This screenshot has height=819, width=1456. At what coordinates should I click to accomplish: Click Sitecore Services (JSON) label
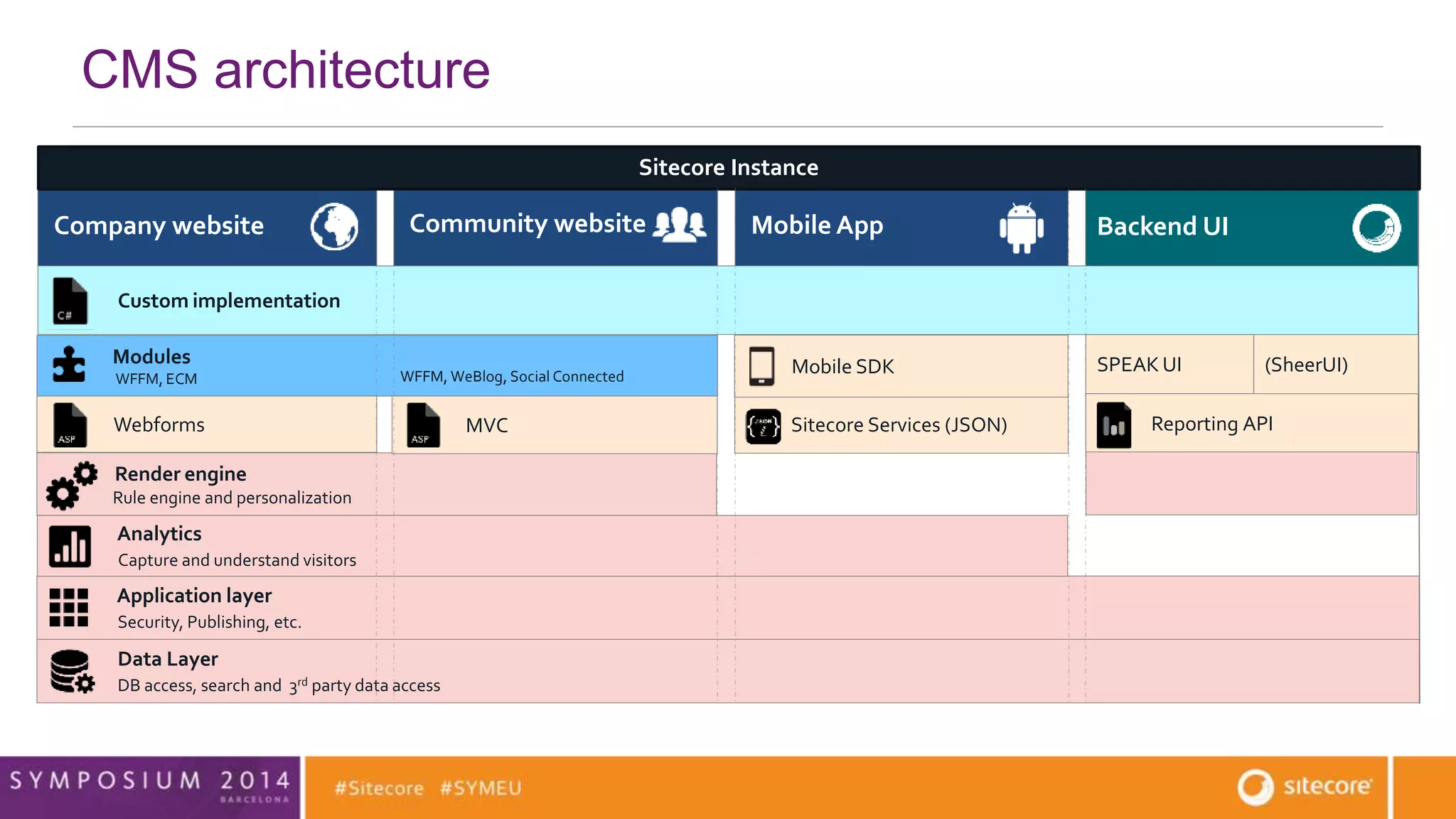(899, 424)
